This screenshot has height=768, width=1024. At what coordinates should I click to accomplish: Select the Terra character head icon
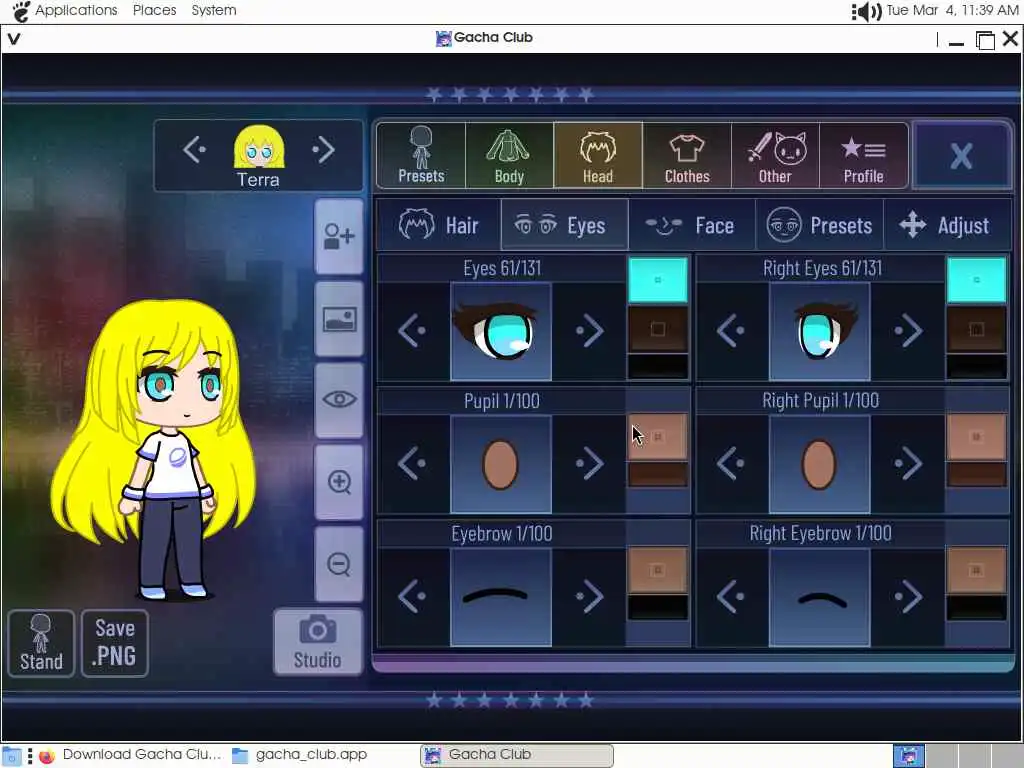coord(259,148)
